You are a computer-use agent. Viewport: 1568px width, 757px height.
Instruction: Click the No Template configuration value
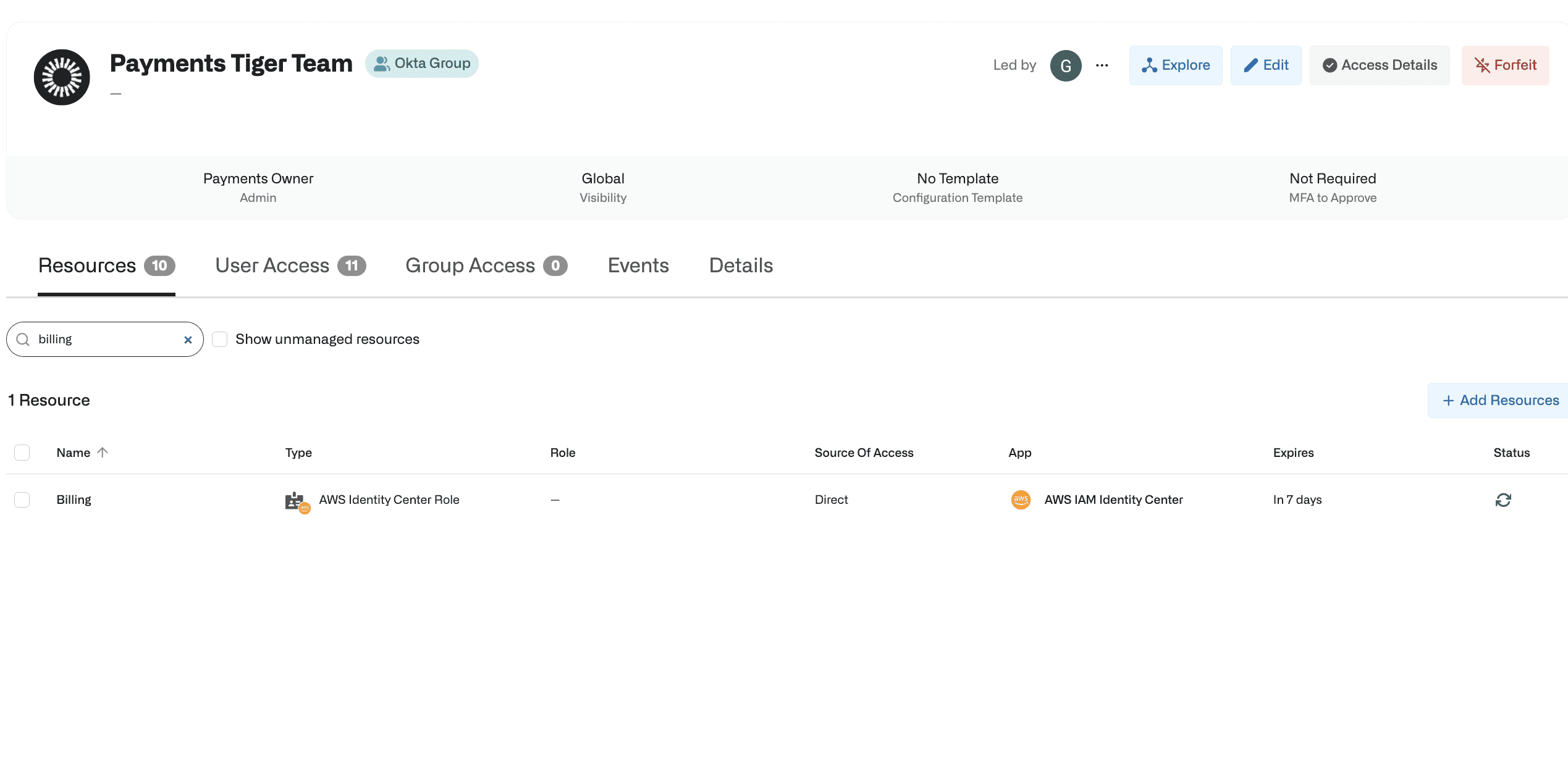[958, 178]
